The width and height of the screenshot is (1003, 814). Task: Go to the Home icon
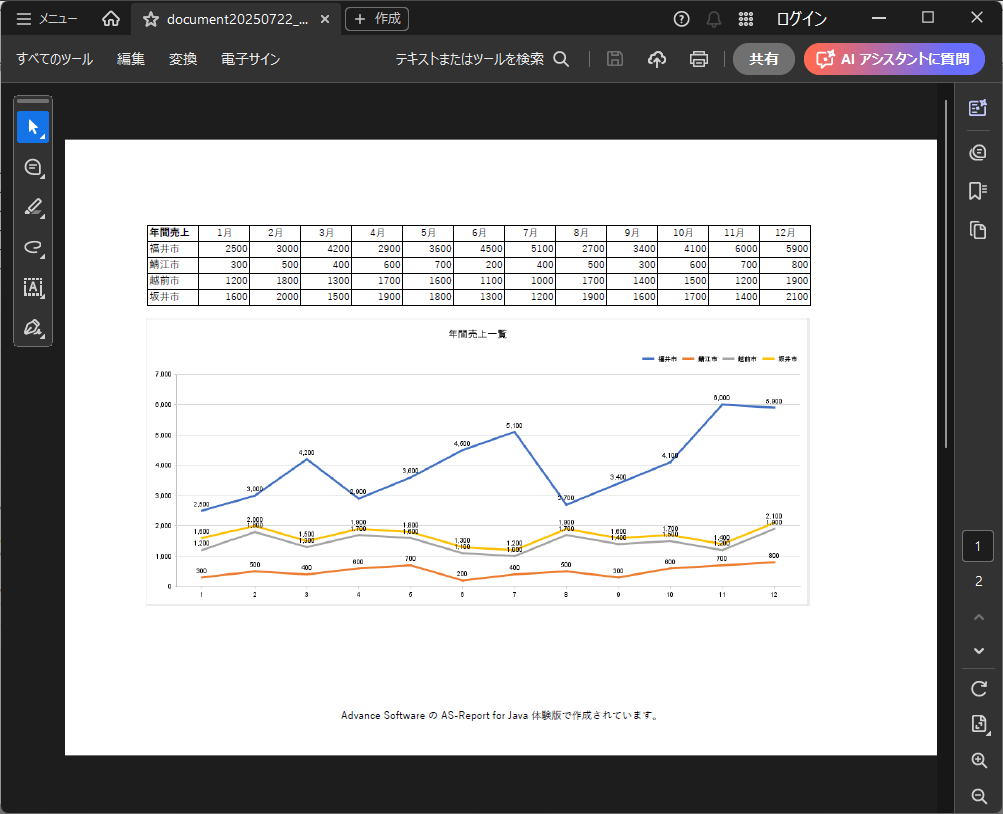point(111,19)
